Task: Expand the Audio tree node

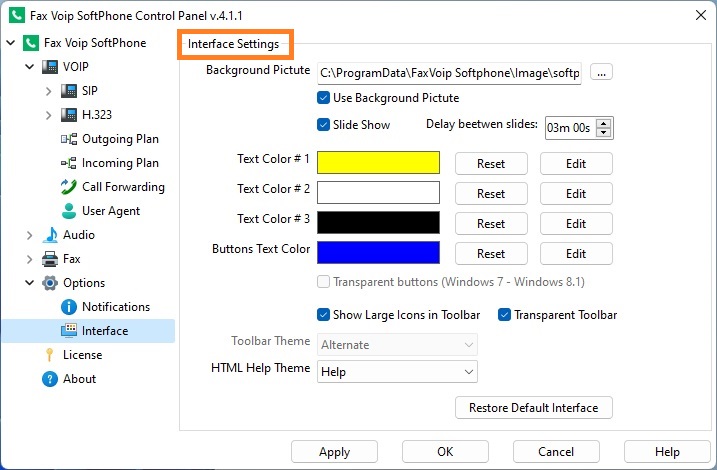Action: 30,235
